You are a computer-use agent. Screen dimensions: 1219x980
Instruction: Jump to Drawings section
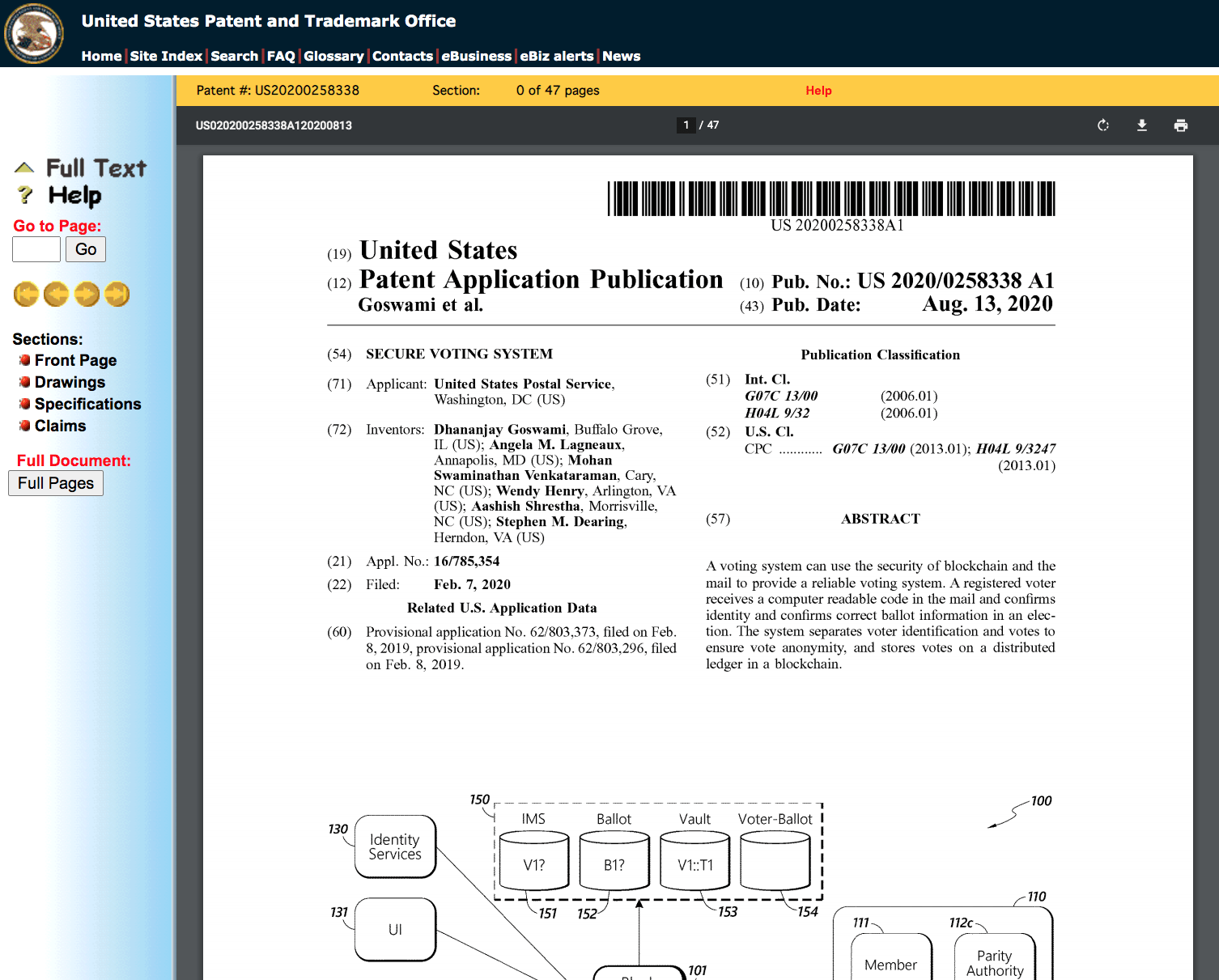(x=70, y=382)
